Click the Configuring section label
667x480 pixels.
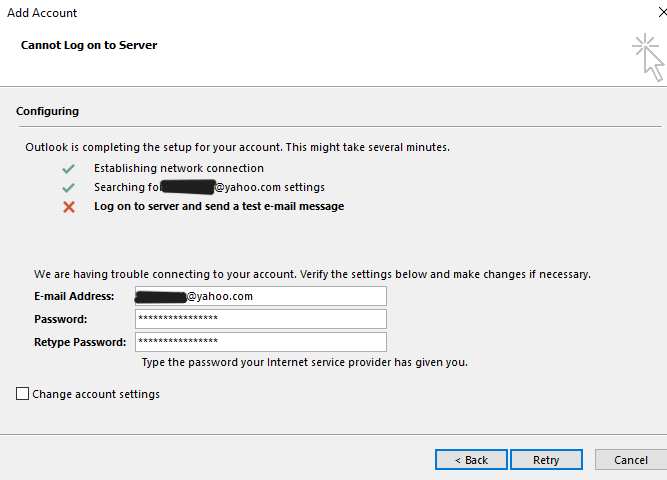click(x=47, y=111)
